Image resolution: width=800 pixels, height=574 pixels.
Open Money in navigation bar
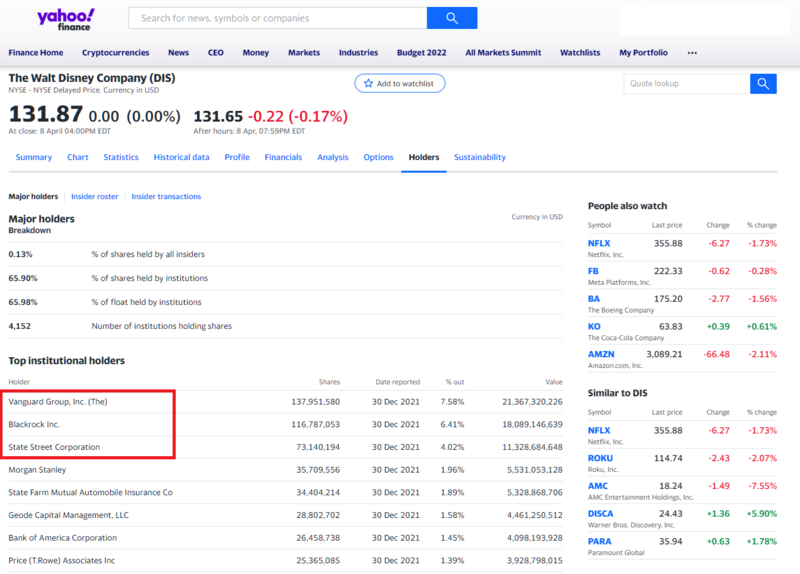(x=256, y=53)
